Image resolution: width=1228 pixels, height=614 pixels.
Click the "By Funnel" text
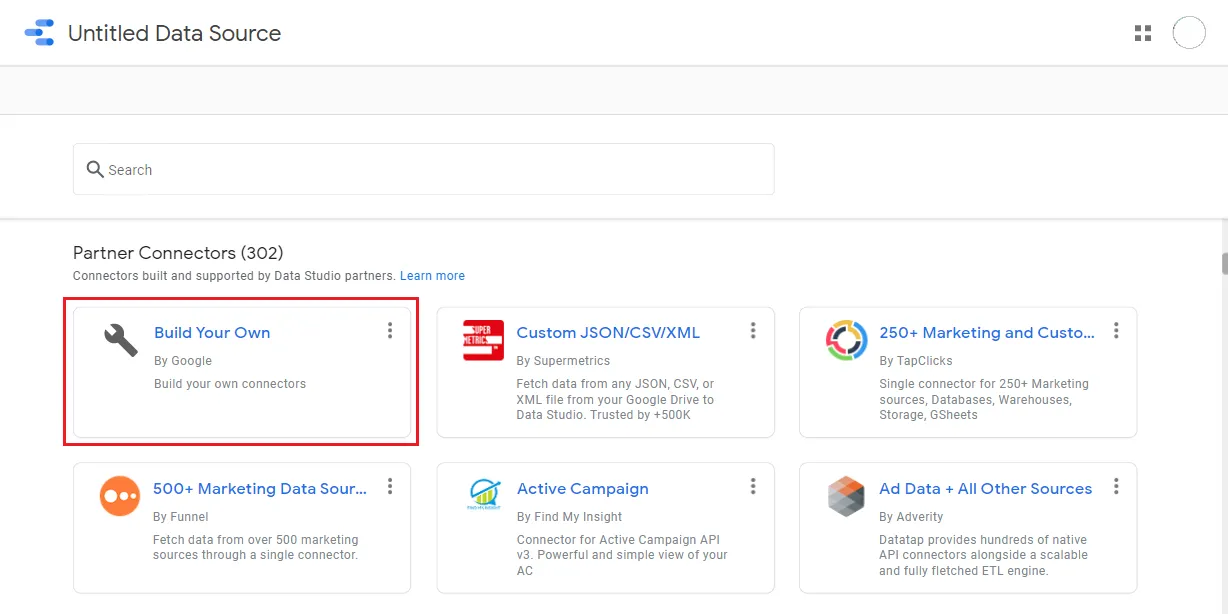pyautogui.click(x=181, y=517)
